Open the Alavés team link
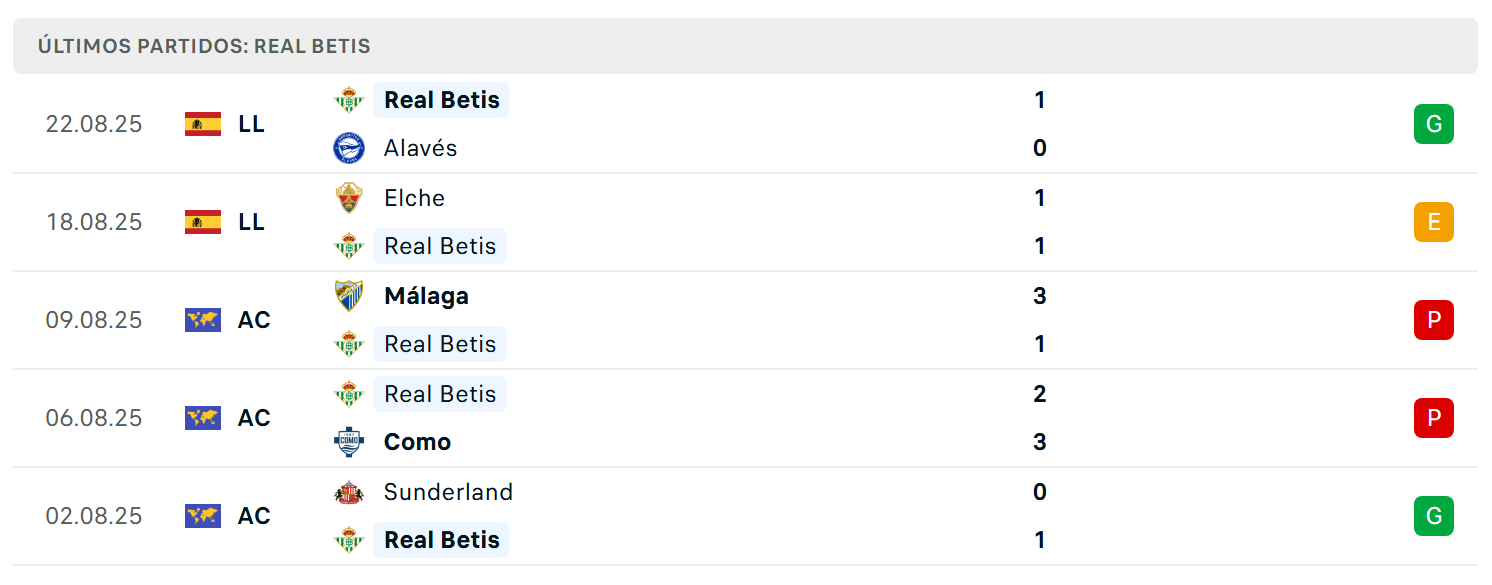The image size is (1492, 585). click(x=420, y=148)
